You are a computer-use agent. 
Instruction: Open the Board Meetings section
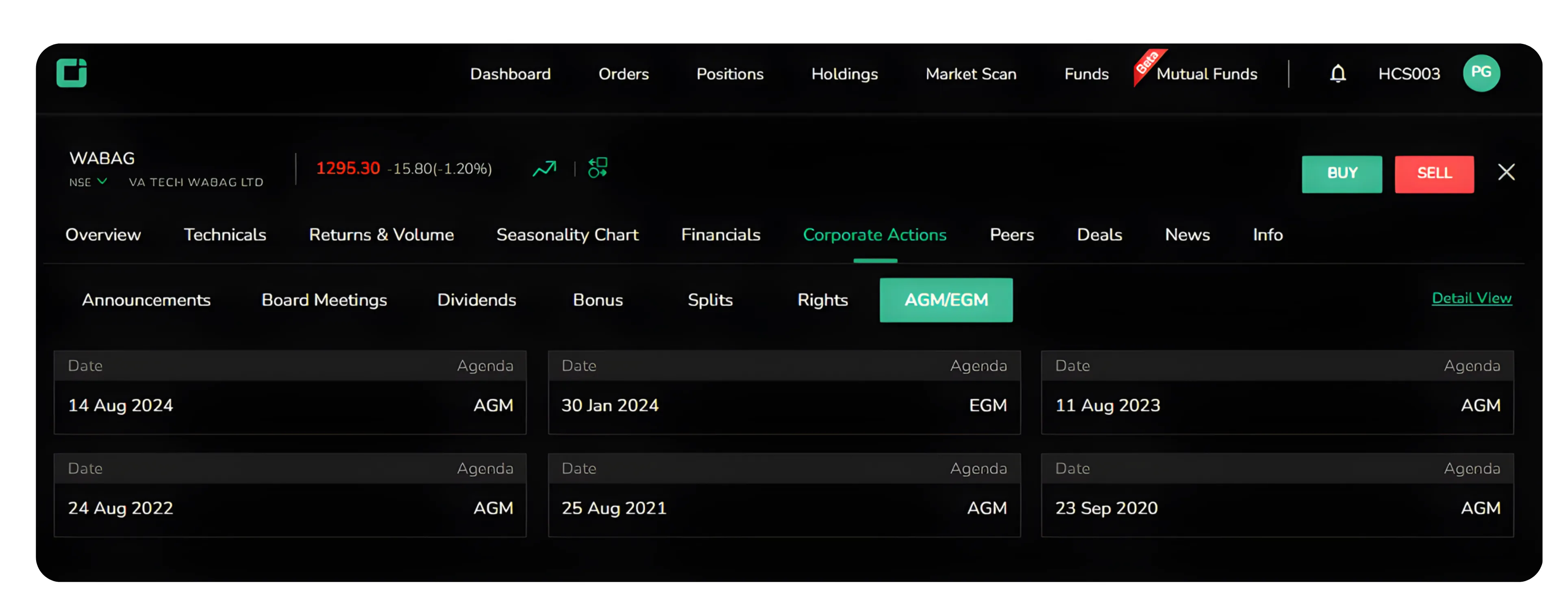coord(324,300)
